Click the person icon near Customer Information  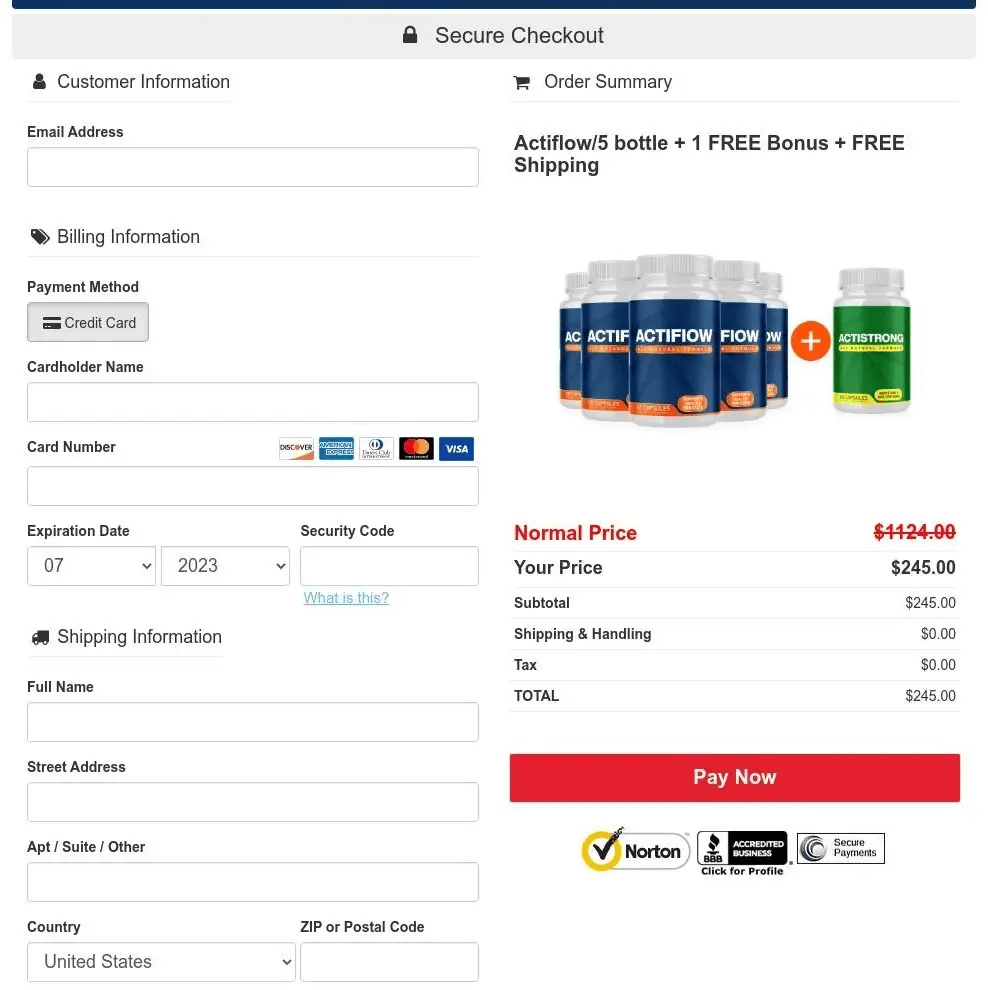coord(39,81)
